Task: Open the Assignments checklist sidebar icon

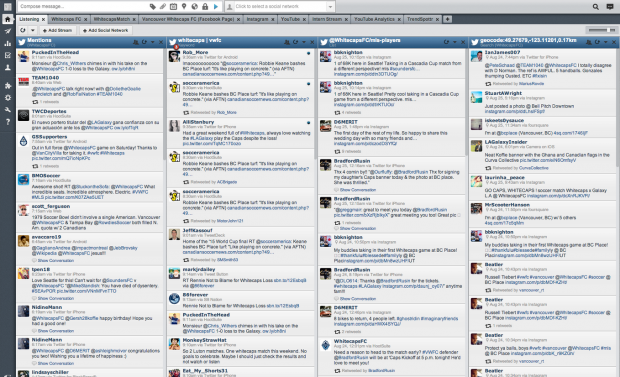Action: point(7,55)
